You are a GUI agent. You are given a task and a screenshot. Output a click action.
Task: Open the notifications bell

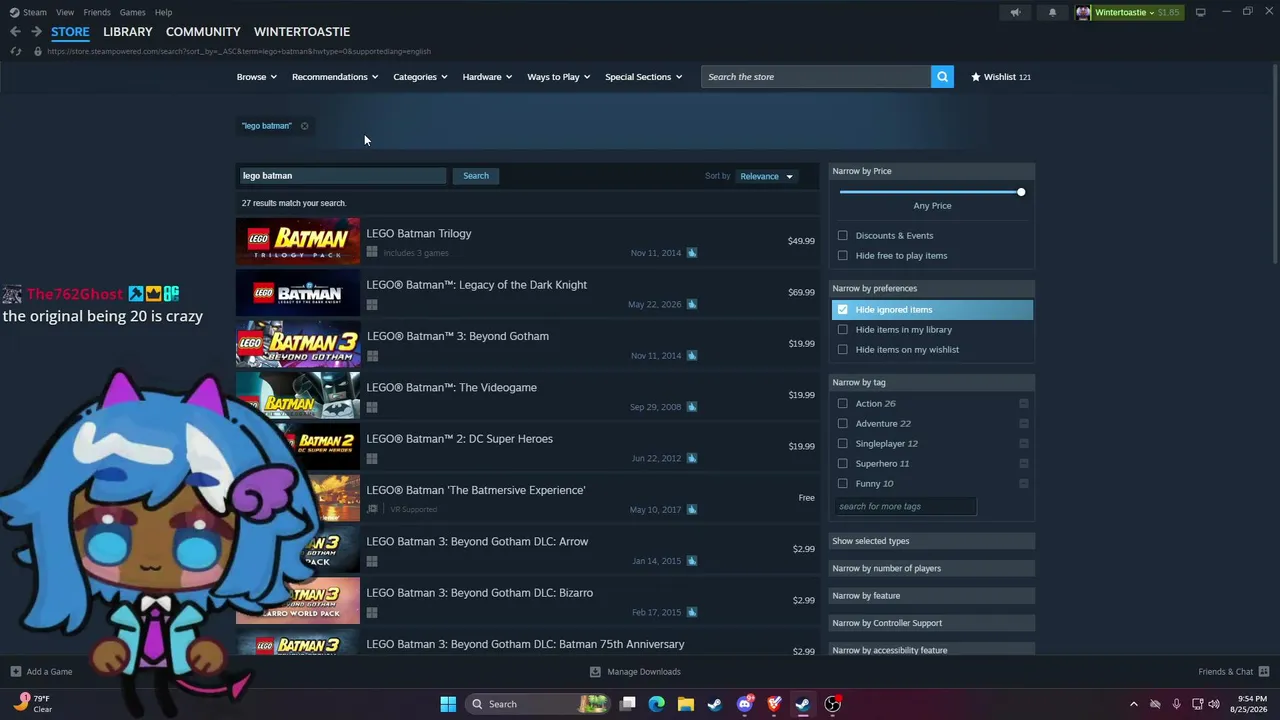(x=1052, y=12)
